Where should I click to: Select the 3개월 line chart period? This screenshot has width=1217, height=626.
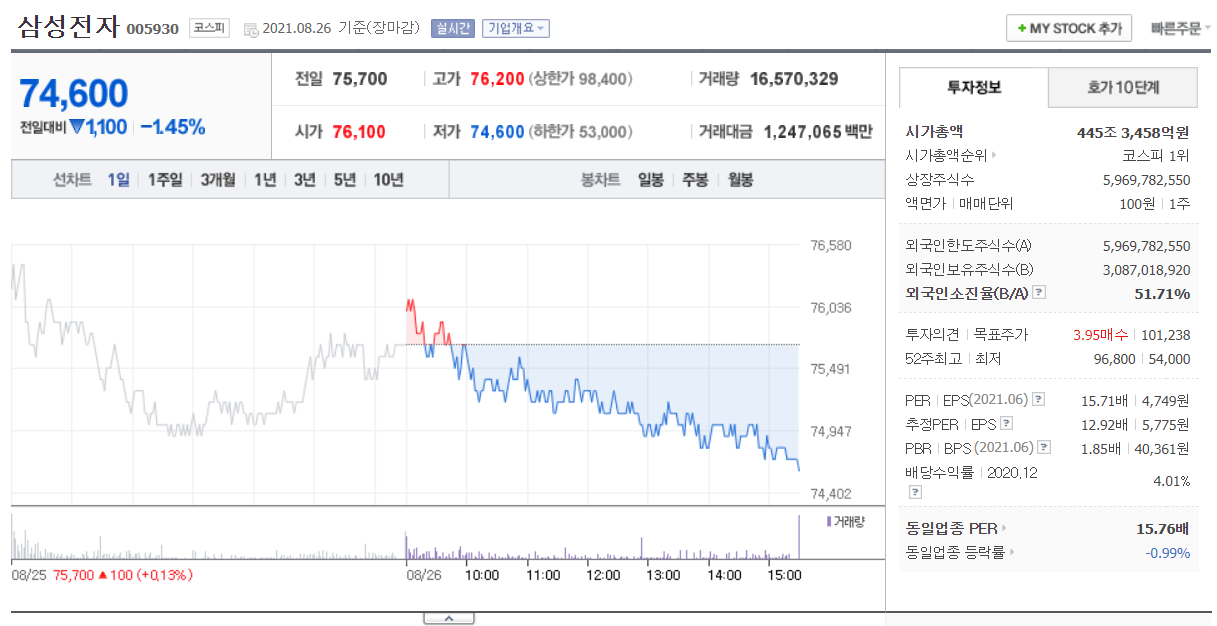[218, 180]
